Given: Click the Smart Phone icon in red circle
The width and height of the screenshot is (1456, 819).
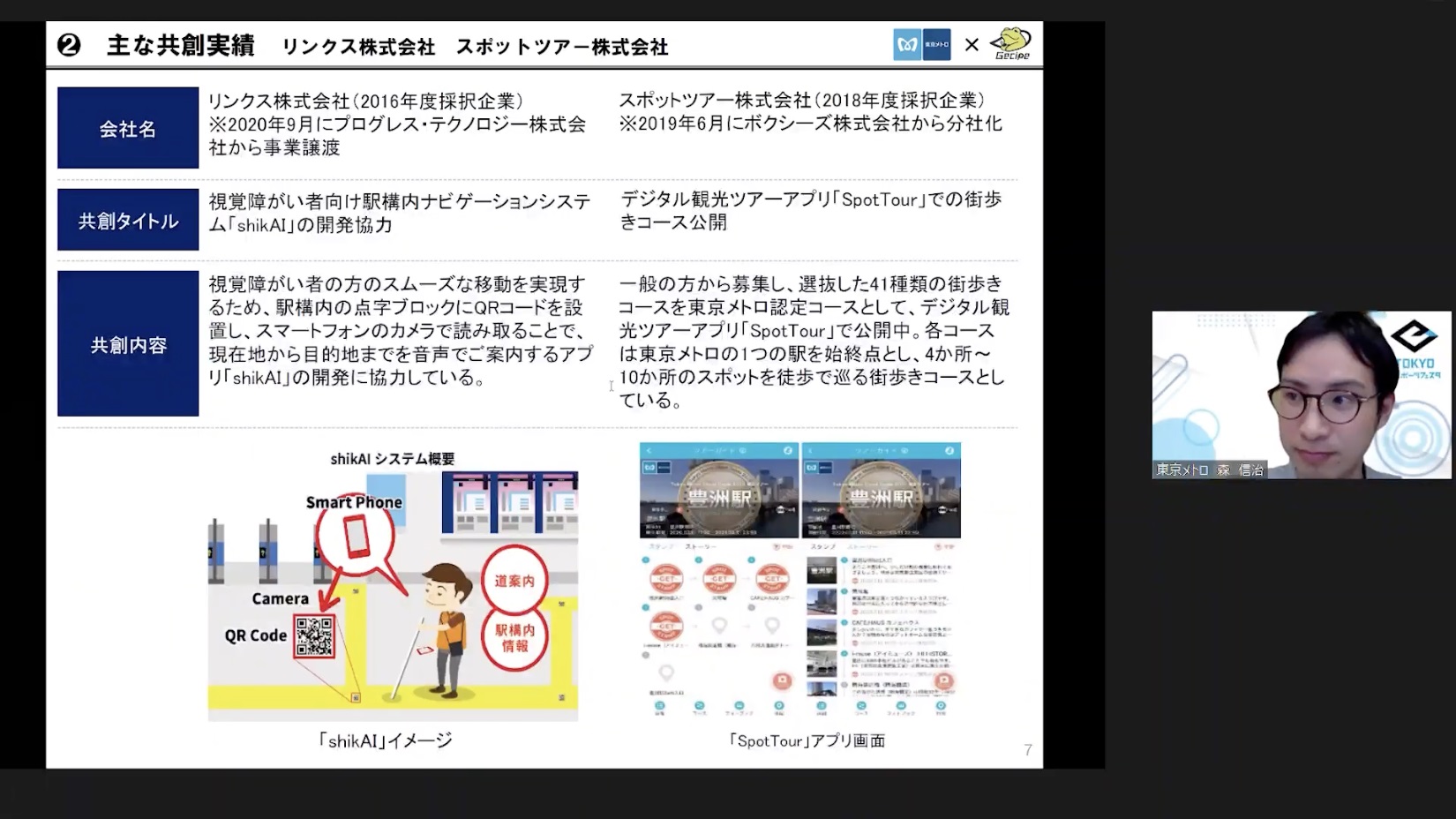Looking at the screenshot, I should coord(356,537).
